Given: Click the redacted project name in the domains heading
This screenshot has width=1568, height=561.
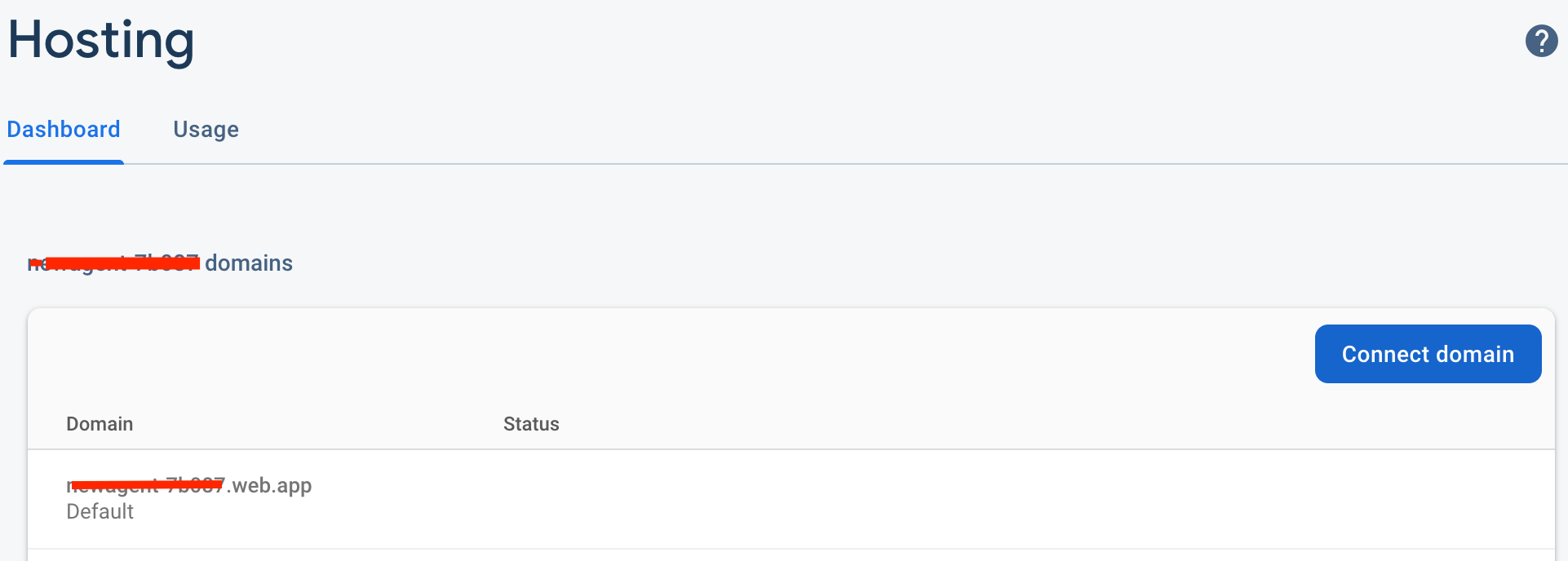Looking at the screenshot, I should coord(114,263).
